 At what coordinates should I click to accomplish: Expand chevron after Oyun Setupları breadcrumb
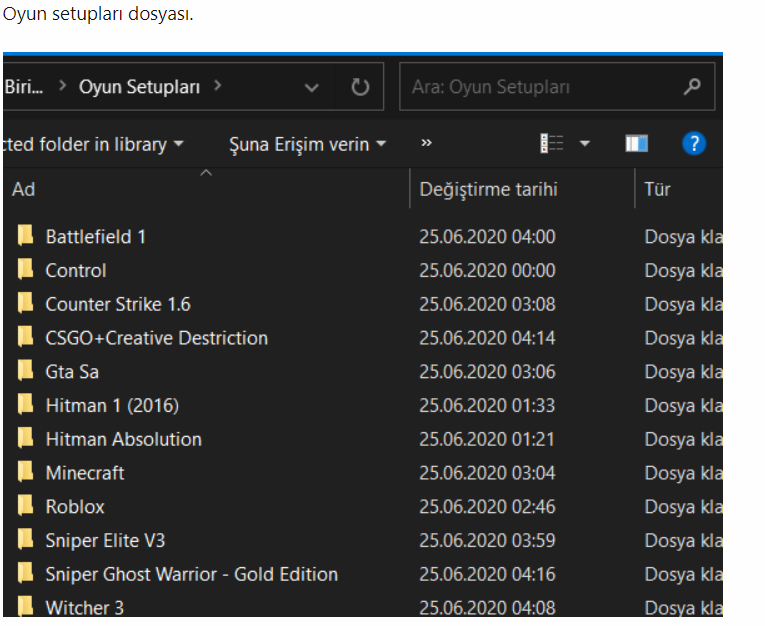[217, 87]
